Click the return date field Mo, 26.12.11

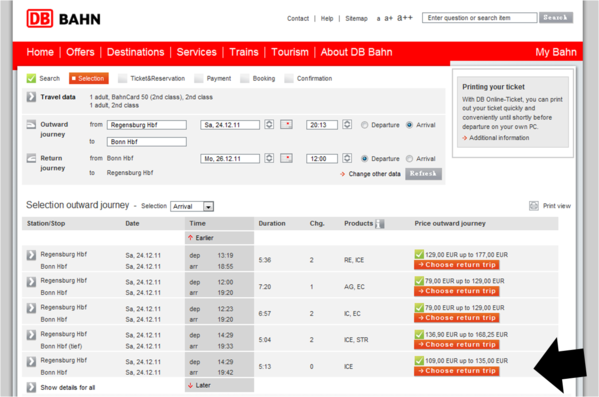tap(230, 159)
